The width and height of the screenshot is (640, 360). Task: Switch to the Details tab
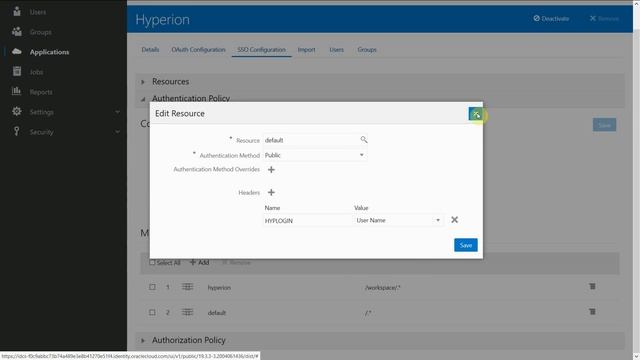tap(150, 49)
